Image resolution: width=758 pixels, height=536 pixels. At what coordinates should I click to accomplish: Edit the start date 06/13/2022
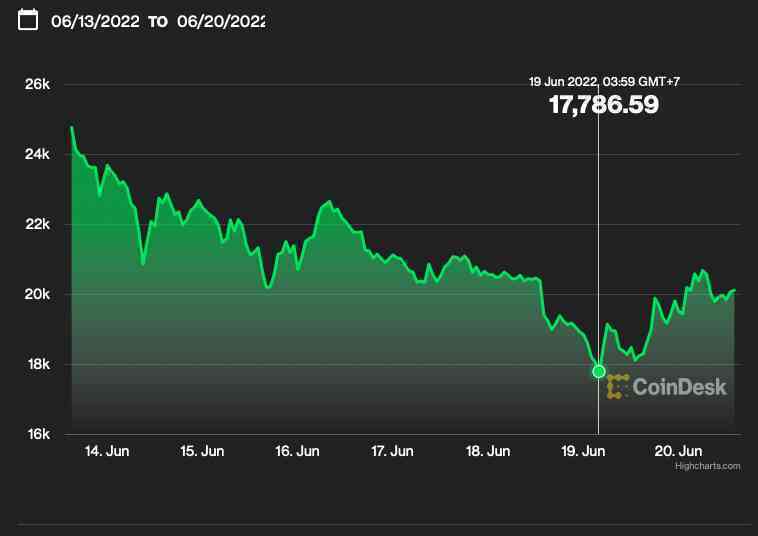(x=95, y=21)
